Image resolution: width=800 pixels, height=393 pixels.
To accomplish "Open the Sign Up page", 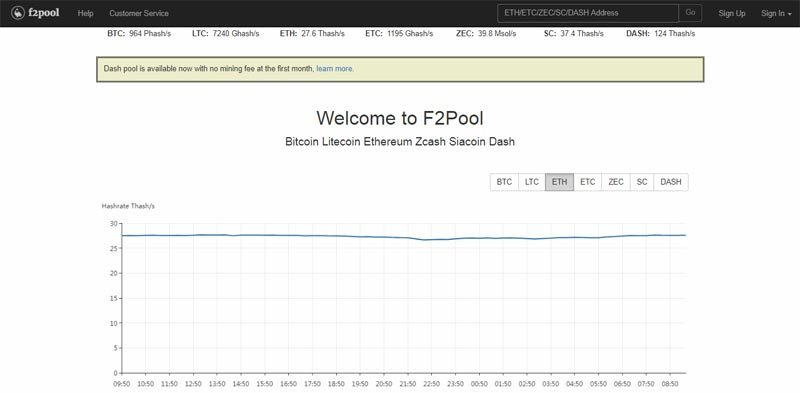I will coord(732,13).
